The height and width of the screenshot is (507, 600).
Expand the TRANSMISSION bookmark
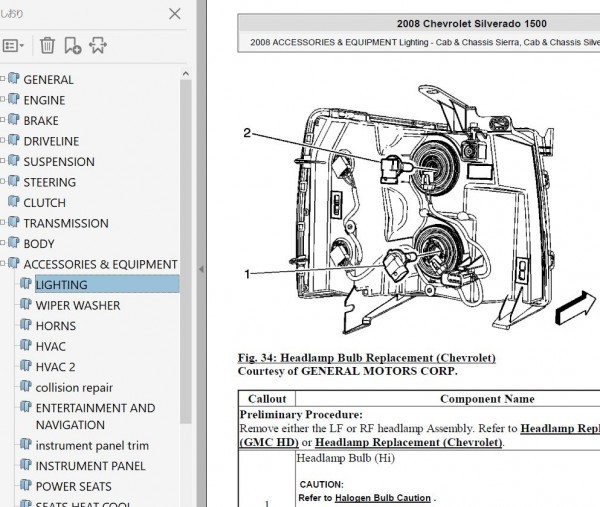click(3, 222)
